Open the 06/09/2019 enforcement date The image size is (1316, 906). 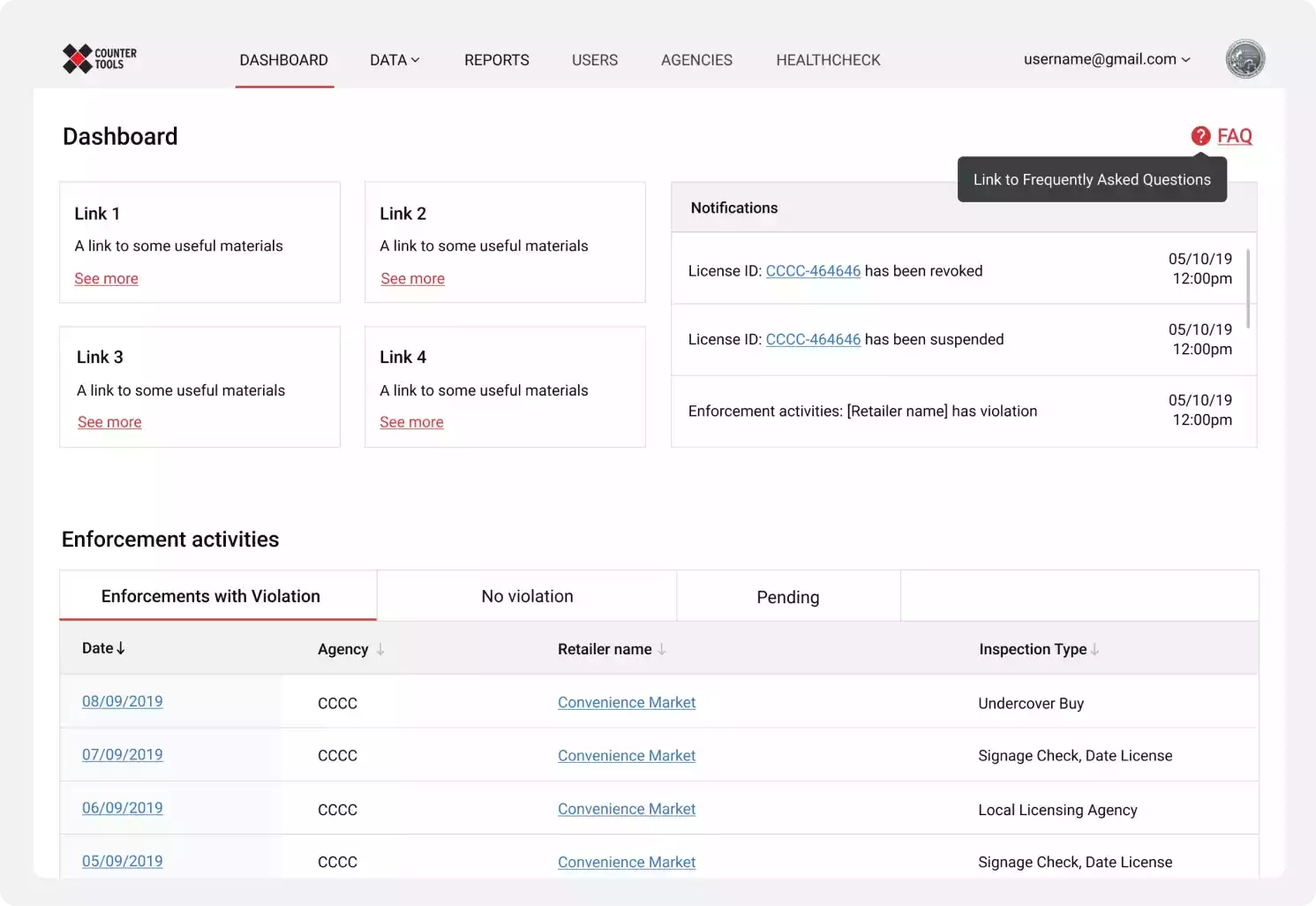coord(122,807)
